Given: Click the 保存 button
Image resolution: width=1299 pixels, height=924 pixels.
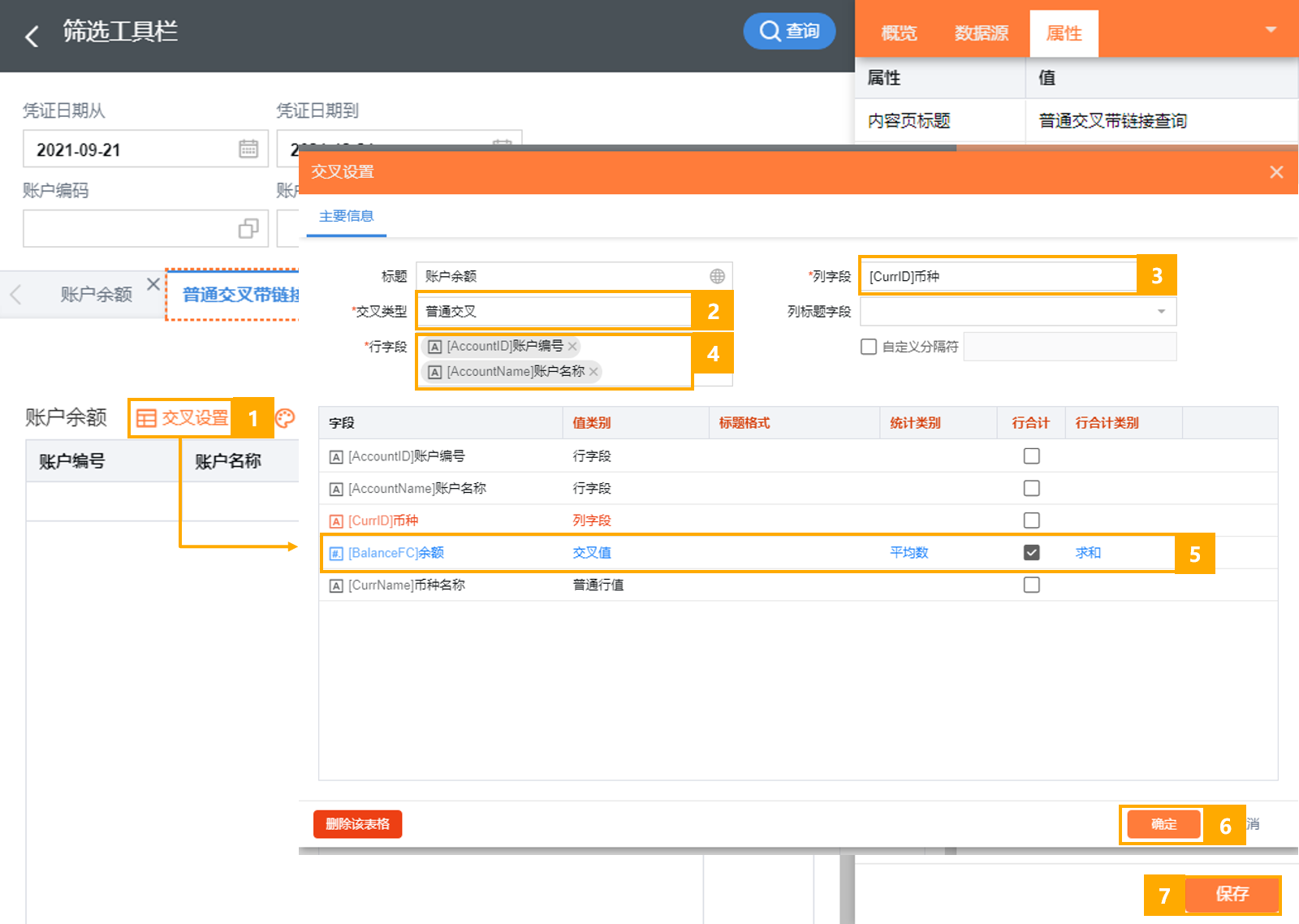Looking at the screenshot, I should tap(1232, 894).
